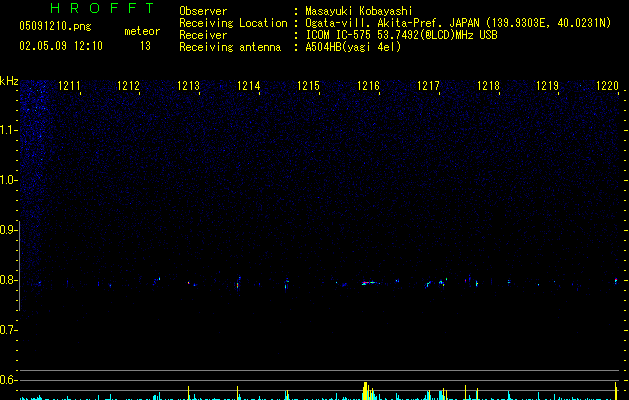Image resolution: width=629 pixels, height=400 pixels.
Task: Click the 1218 time marker
Action: tap(489, 86)
